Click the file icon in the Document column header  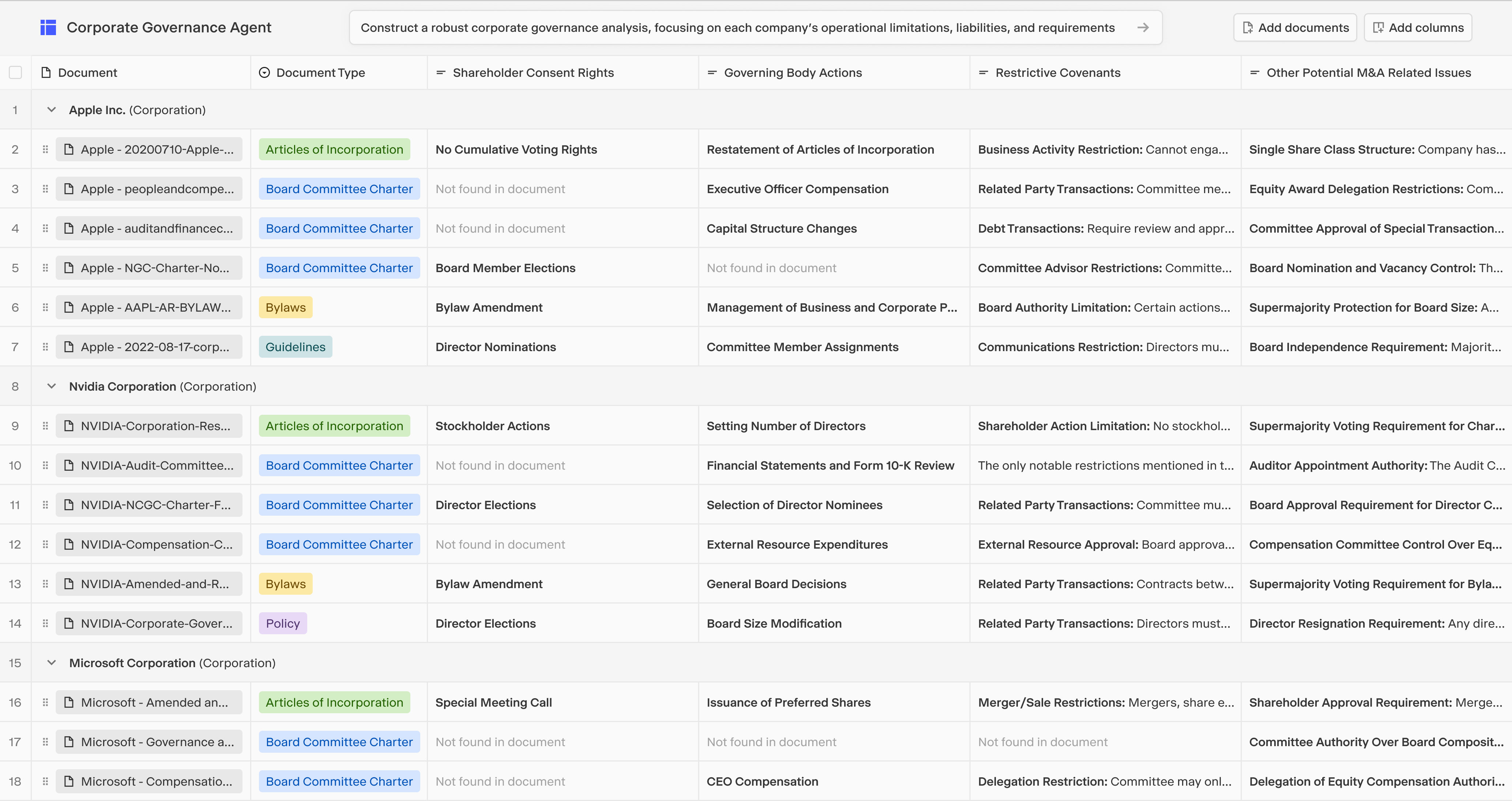(x=46, y=72)
